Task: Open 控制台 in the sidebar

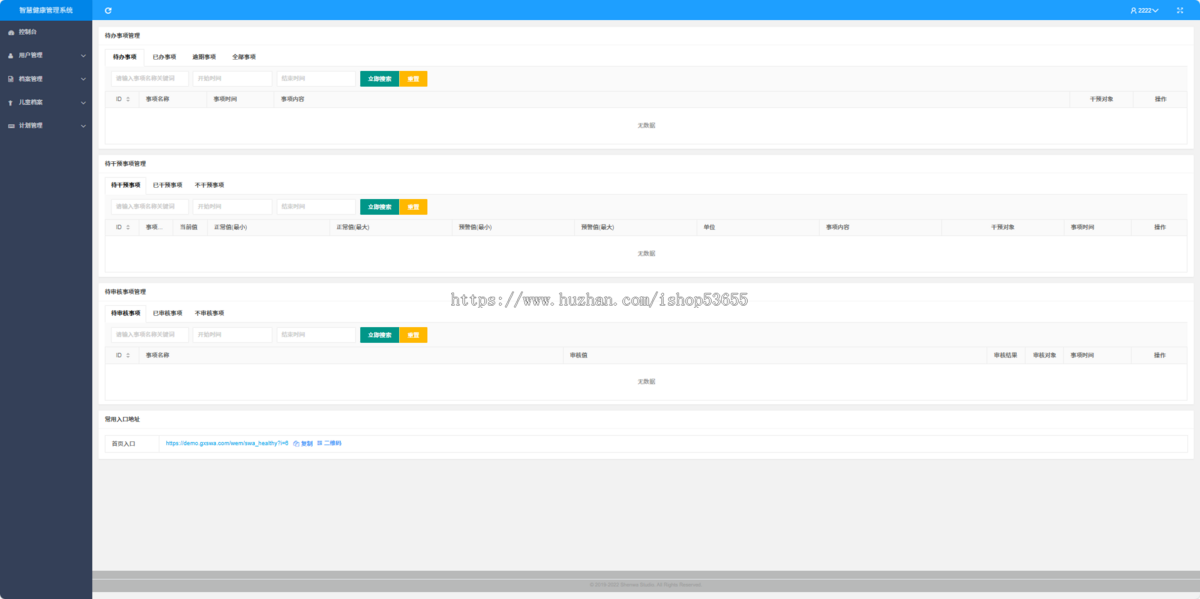Action: [46, 32]
